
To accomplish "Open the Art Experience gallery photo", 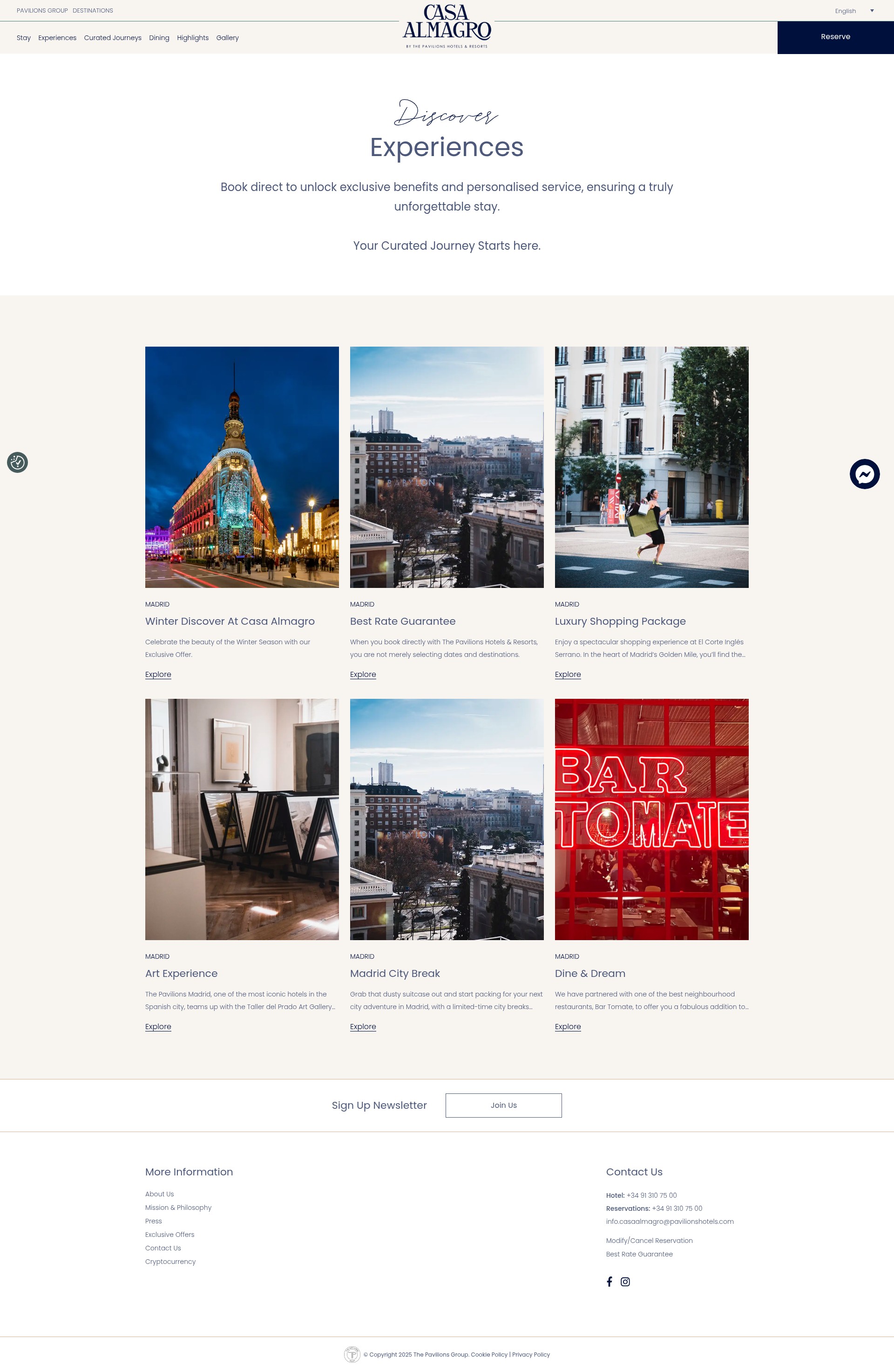I will [242, 819].
